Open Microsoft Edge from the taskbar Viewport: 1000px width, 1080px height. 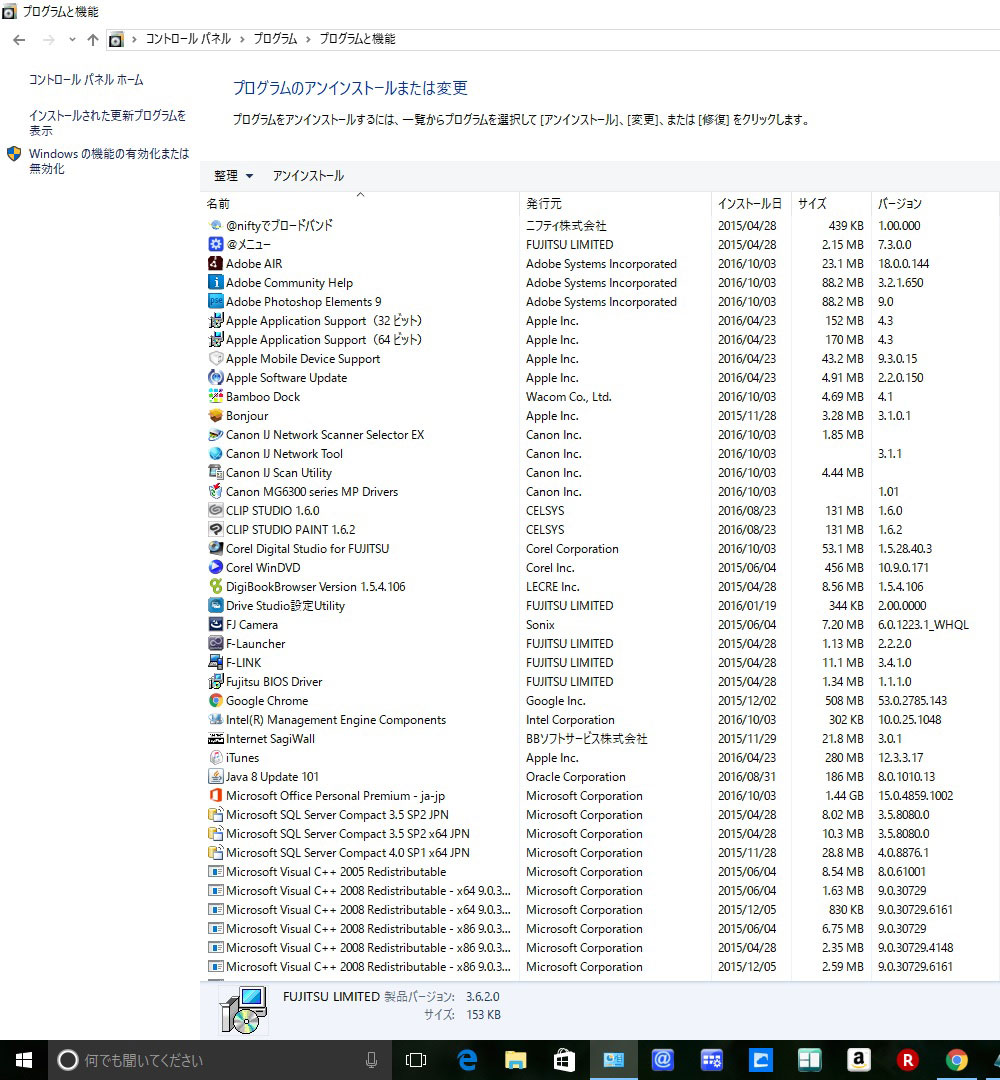[x=467, y=1059]
